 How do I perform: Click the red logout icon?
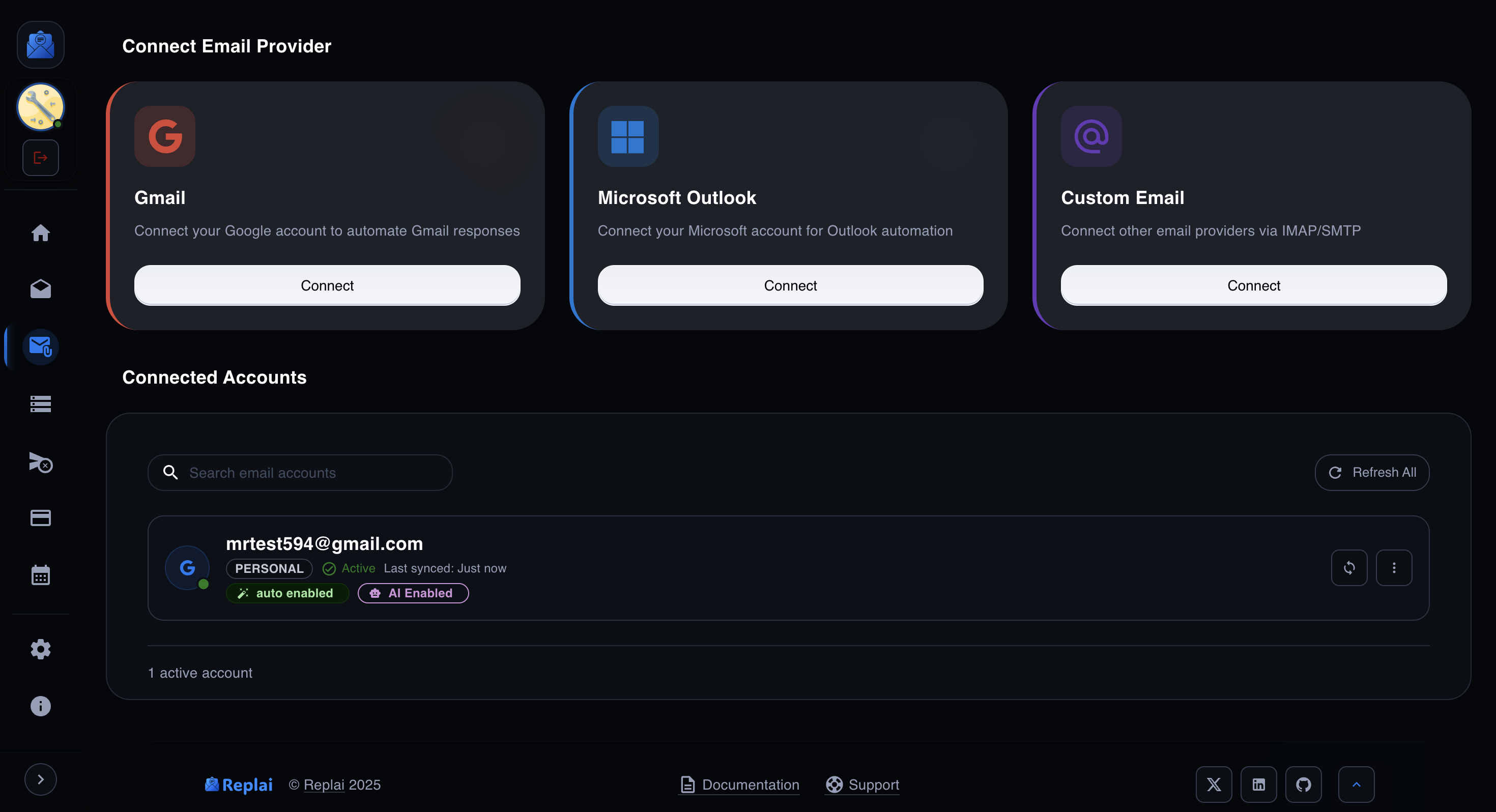pos(40,157)
